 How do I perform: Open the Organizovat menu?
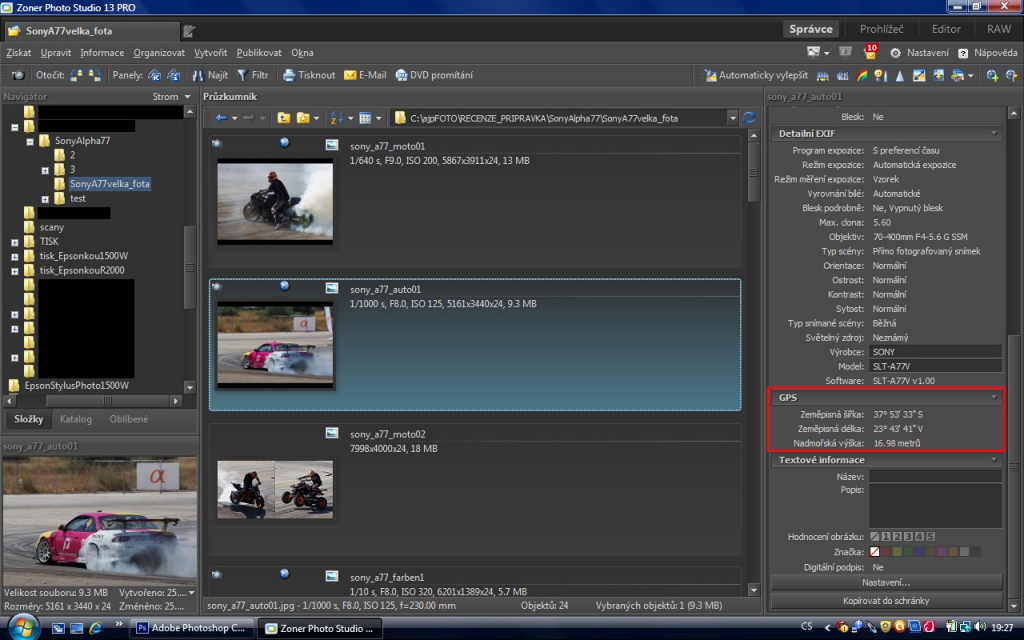coord(159,53)
